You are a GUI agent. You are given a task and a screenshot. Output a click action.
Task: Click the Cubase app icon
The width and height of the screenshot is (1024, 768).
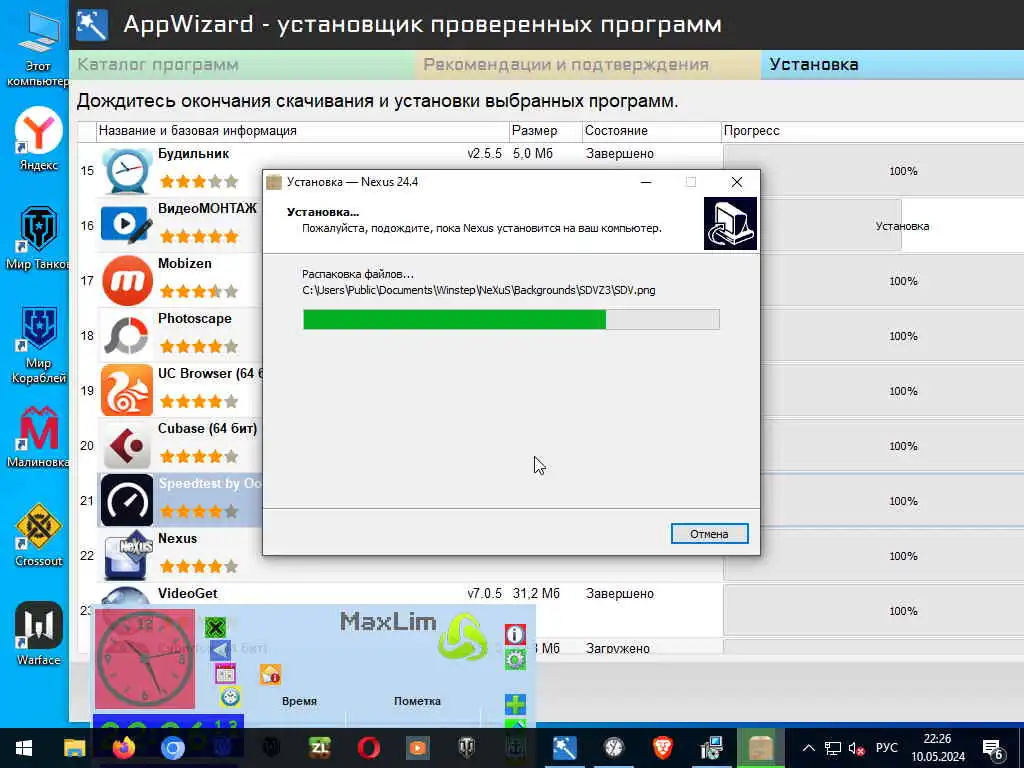(127, 445)
